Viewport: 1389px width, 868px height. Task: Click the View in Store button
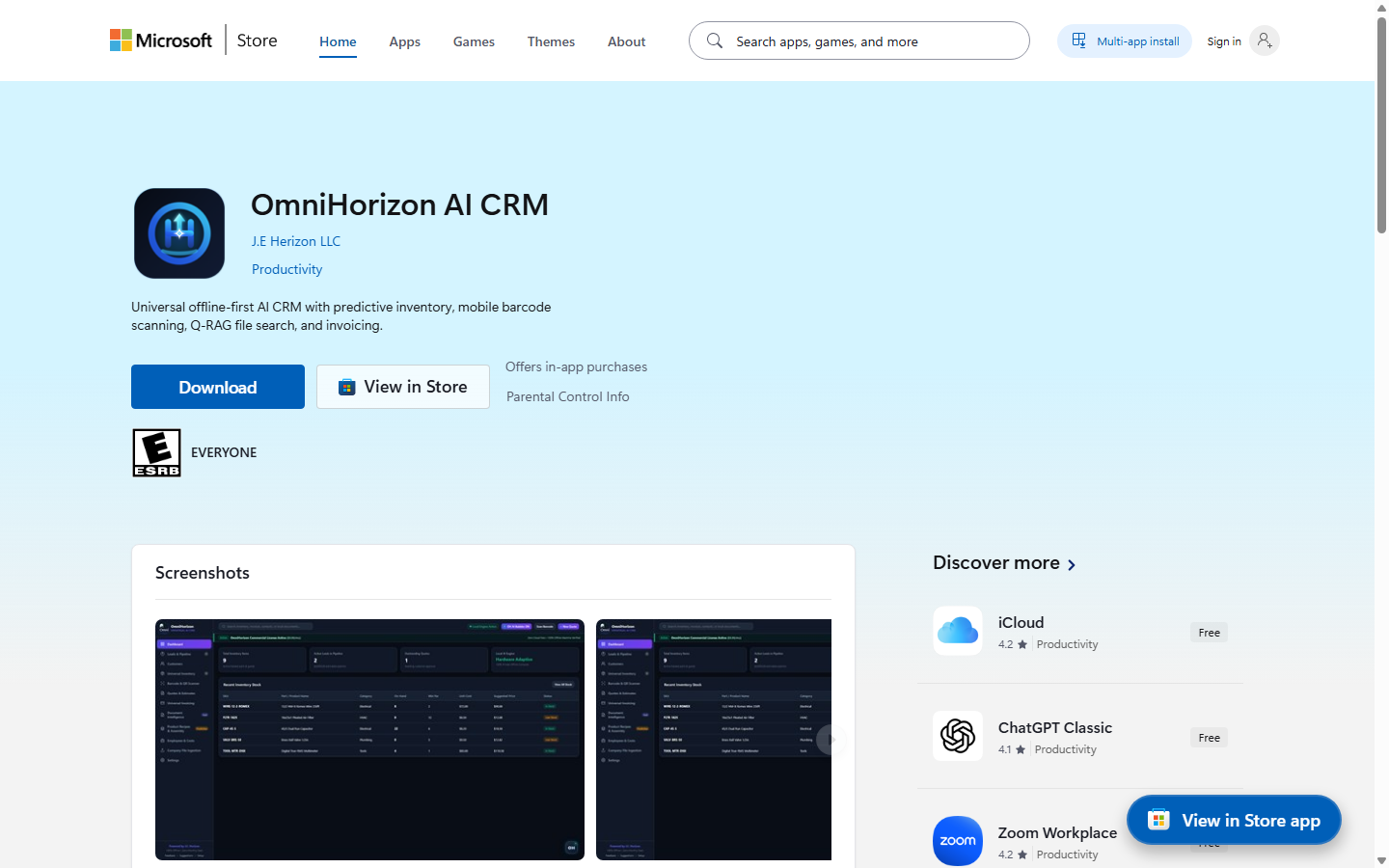point(403,387)
